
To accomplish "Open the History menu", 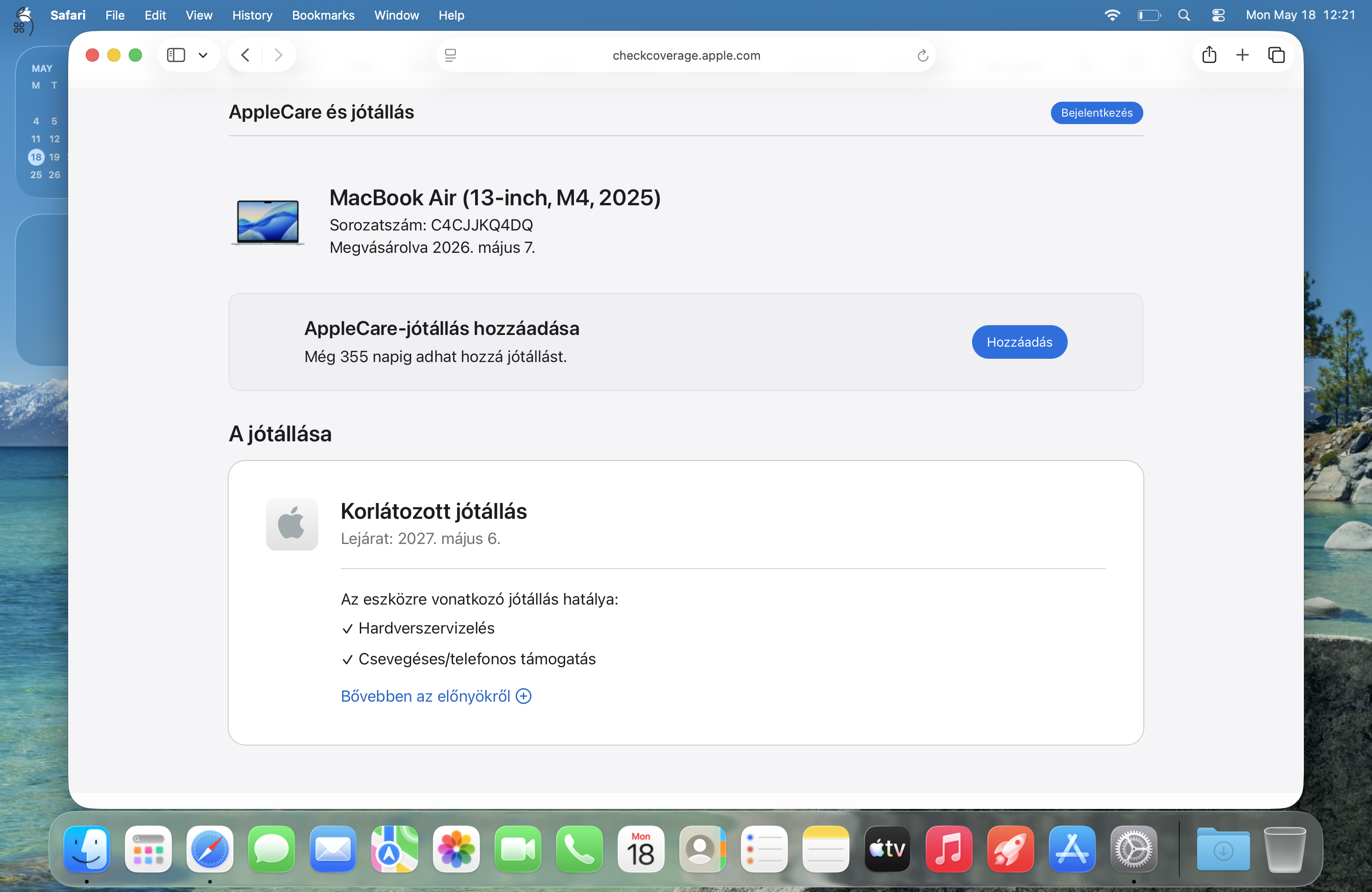I will (x=252, y=15).
